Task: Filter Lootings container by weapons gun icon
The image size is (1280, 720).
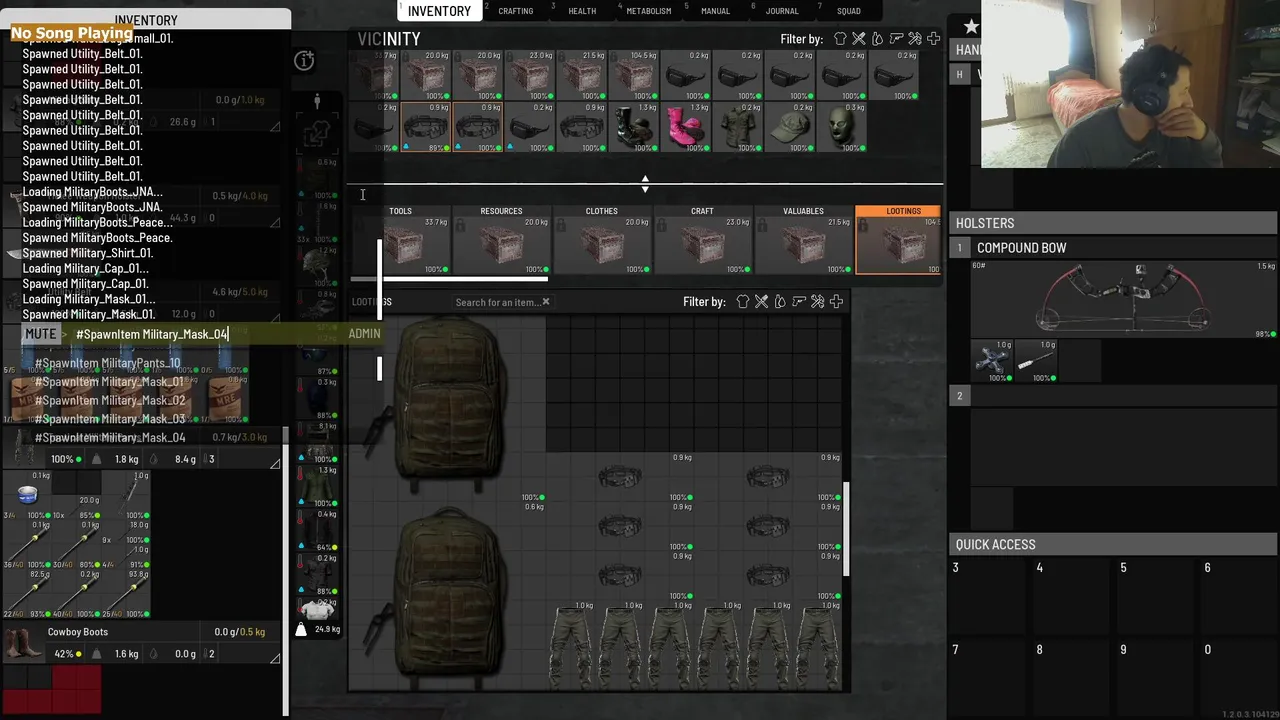Action: click(799, 301)
